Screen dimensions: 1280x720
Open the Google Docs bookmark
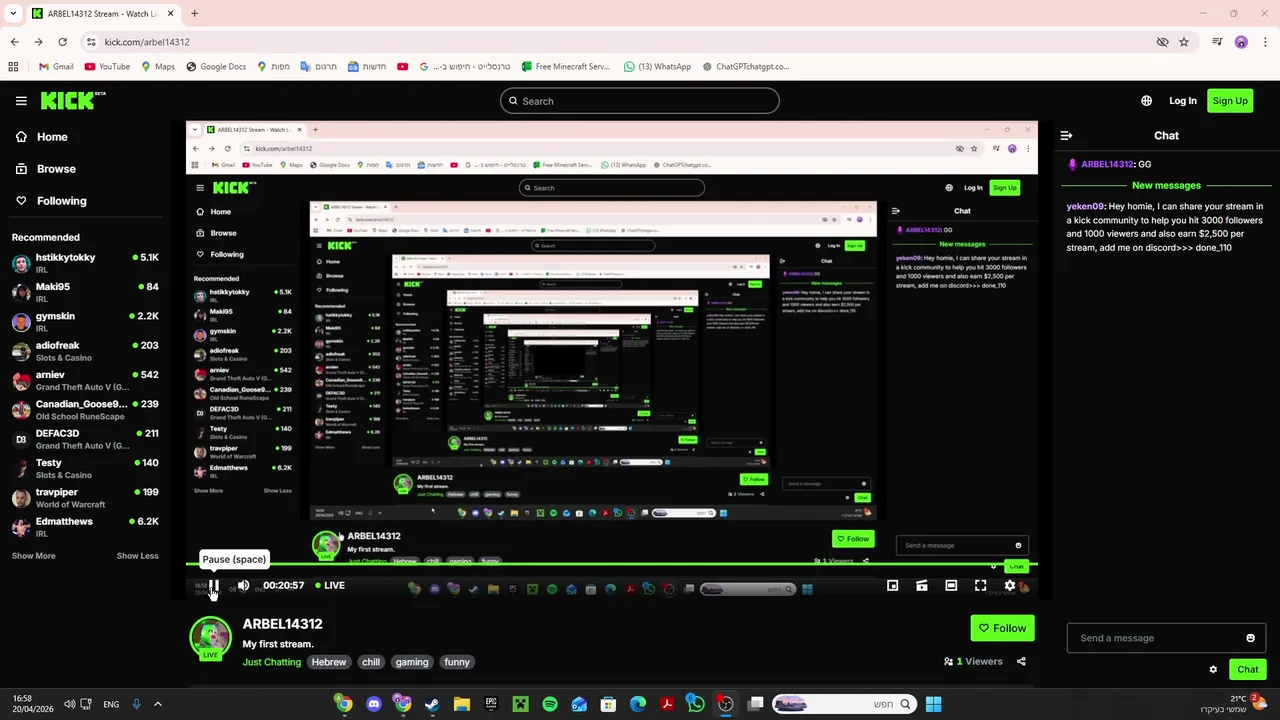click(x=215, y=67)
